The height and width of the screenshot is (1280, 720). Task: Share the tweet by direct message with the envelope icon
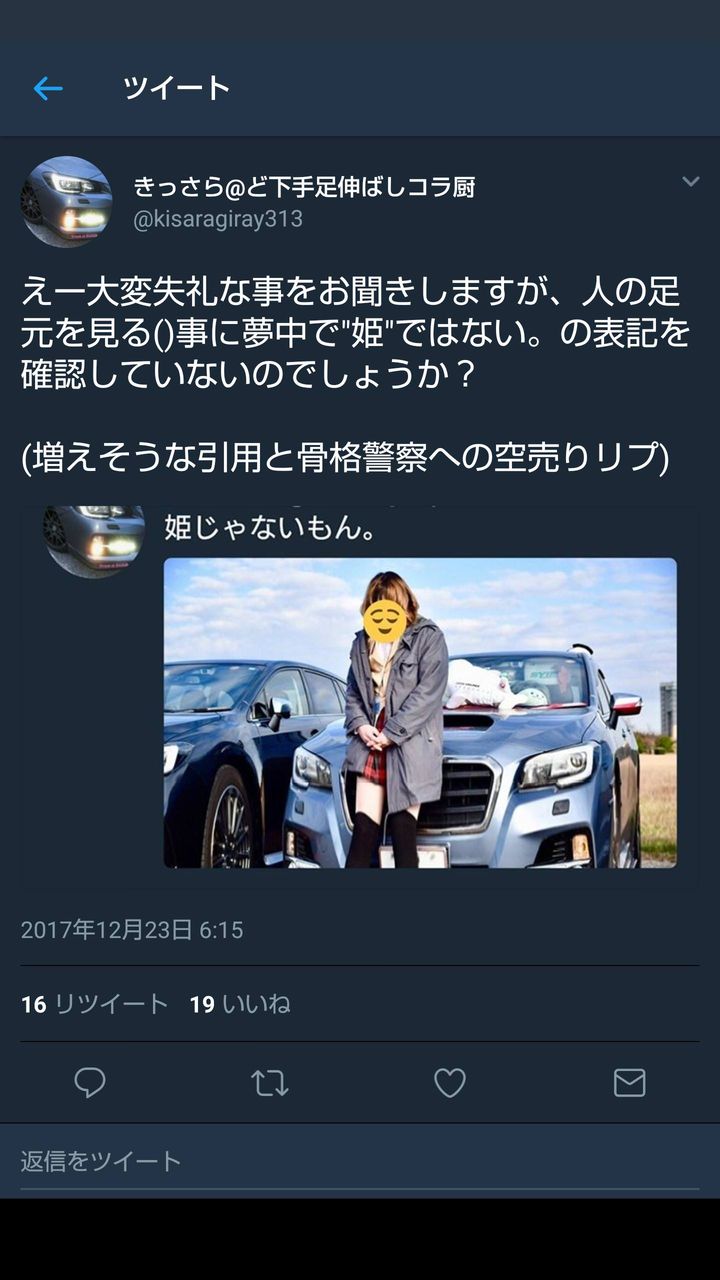629,1082
